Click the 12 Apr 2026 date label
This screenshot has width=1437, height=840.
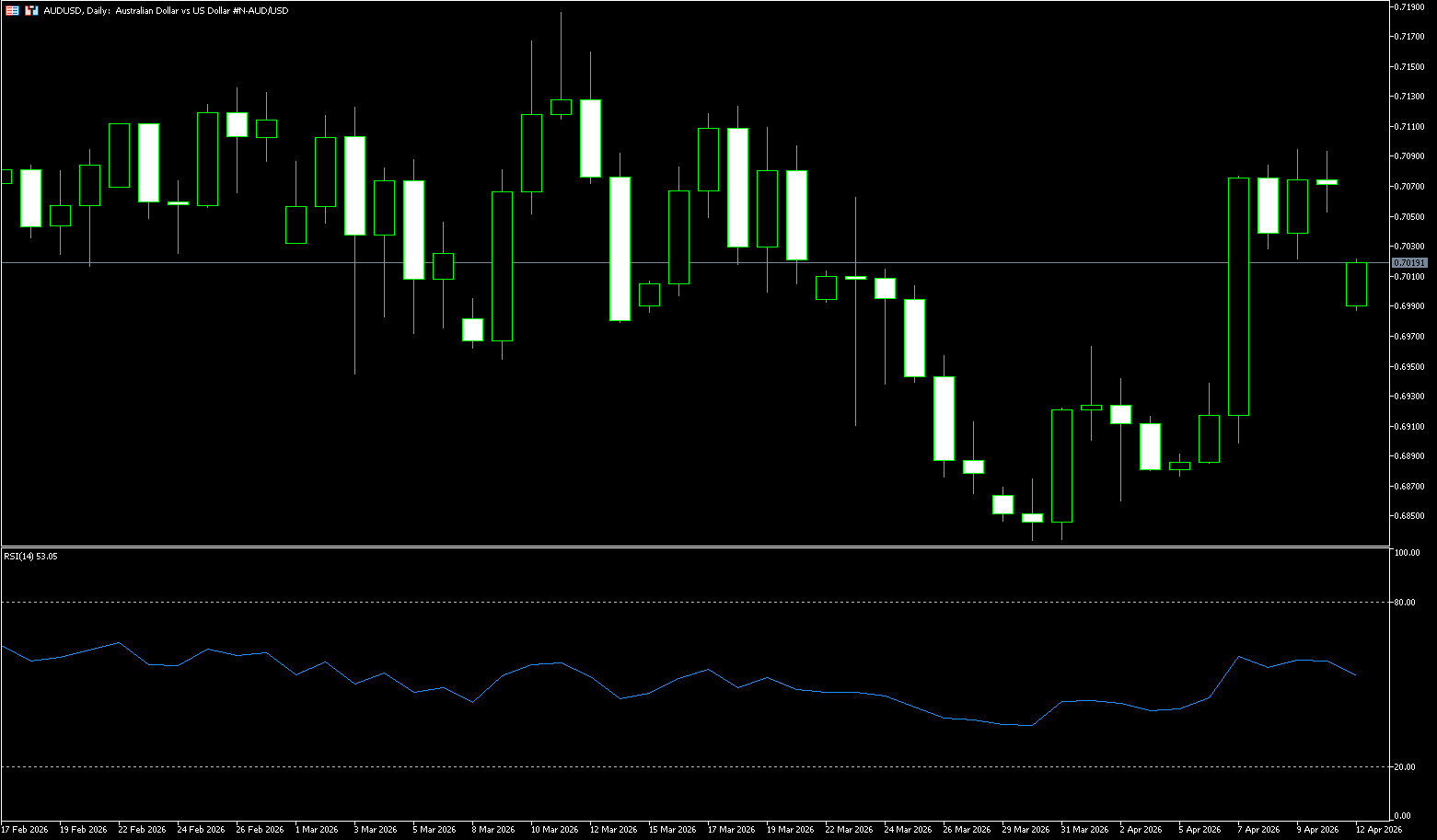click(x=1378, y=830)
